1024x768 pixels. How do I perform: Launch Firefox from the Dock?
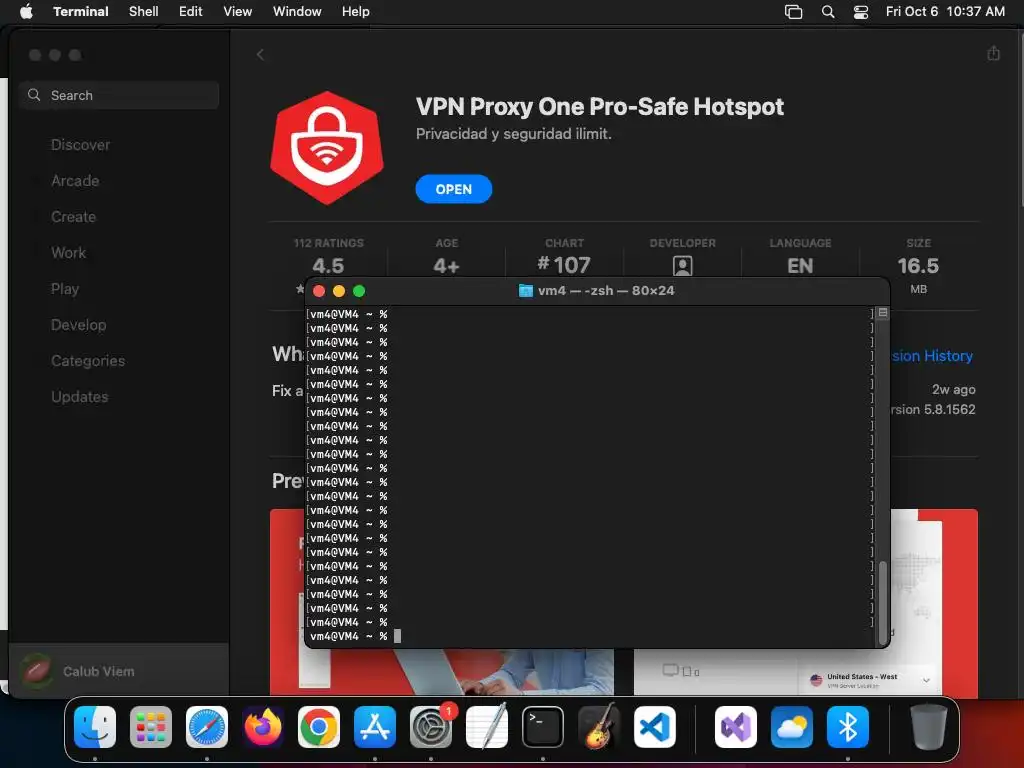pos(263,727)
